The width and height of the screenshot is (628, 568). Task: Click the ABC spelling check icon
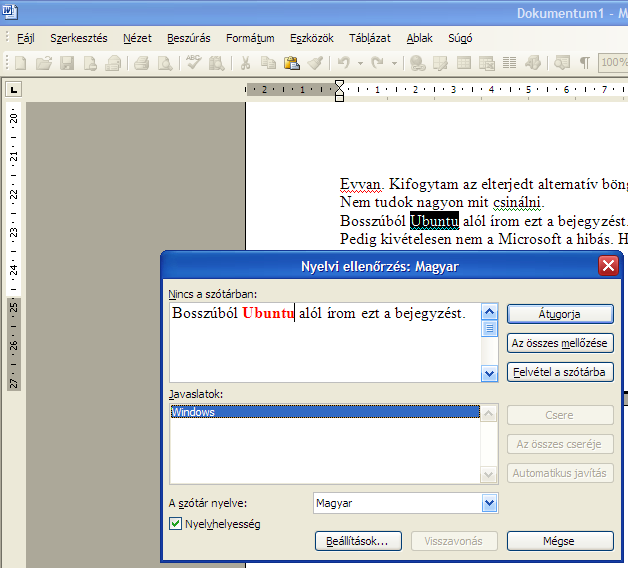coord(193,62)
